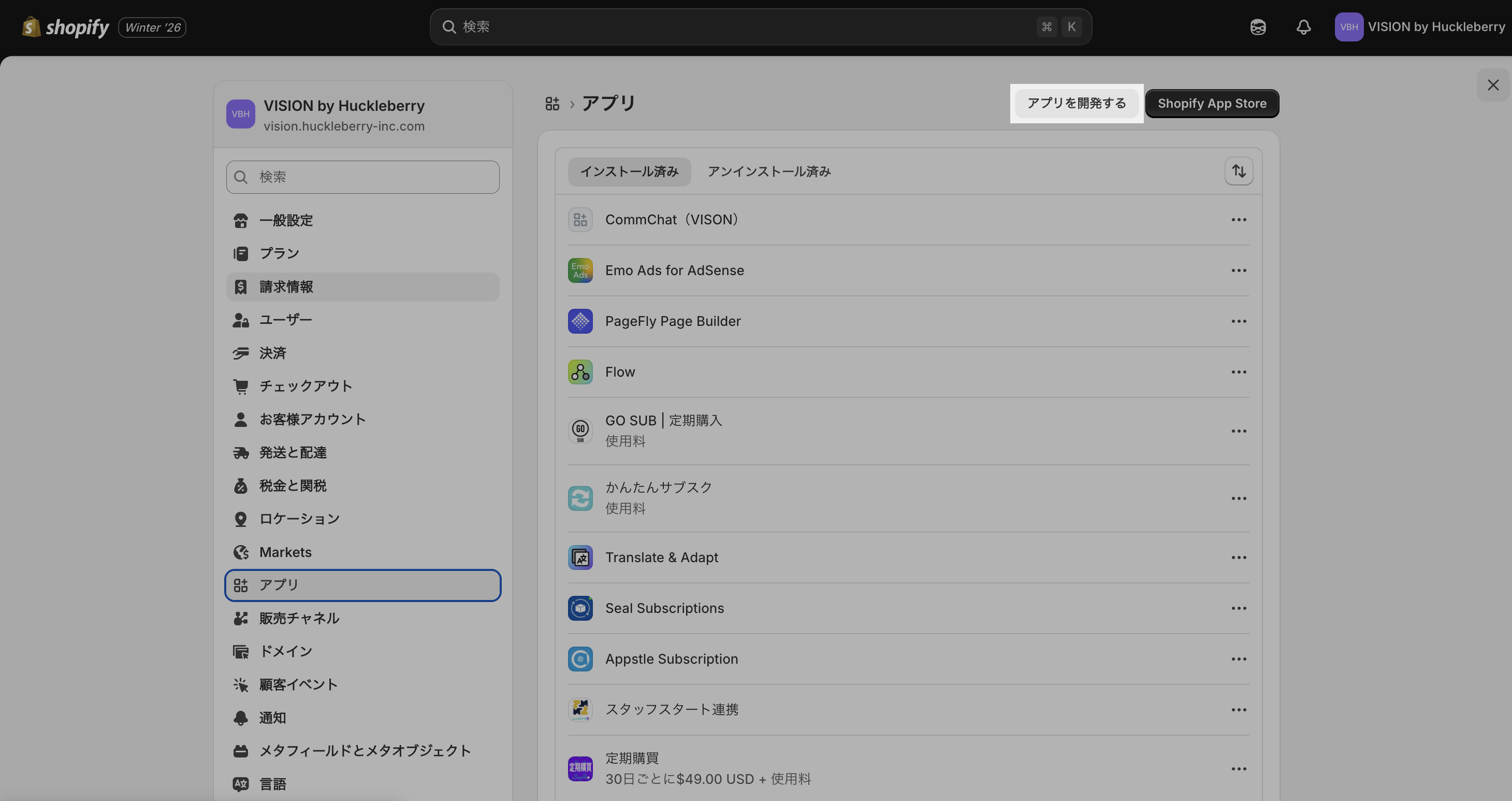This screenshot has width=1512, height=801.
Task: Open the three-dot menu for CommChat (VISON)
Action: [1239, 220]
